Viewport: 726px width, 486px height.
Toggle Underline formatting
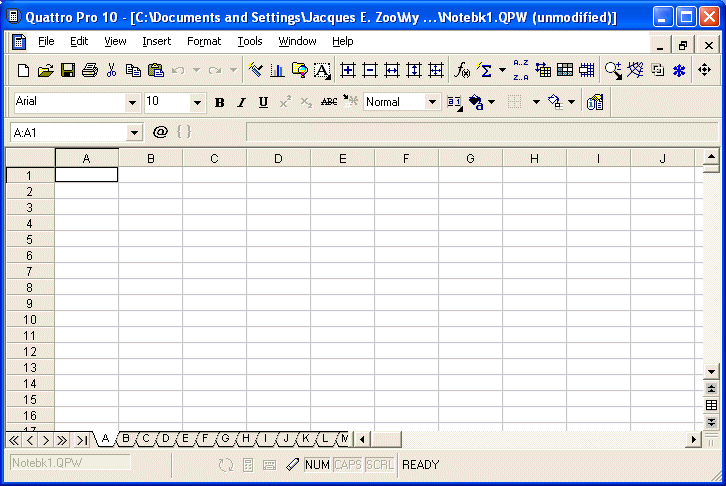tap(263, 102)
